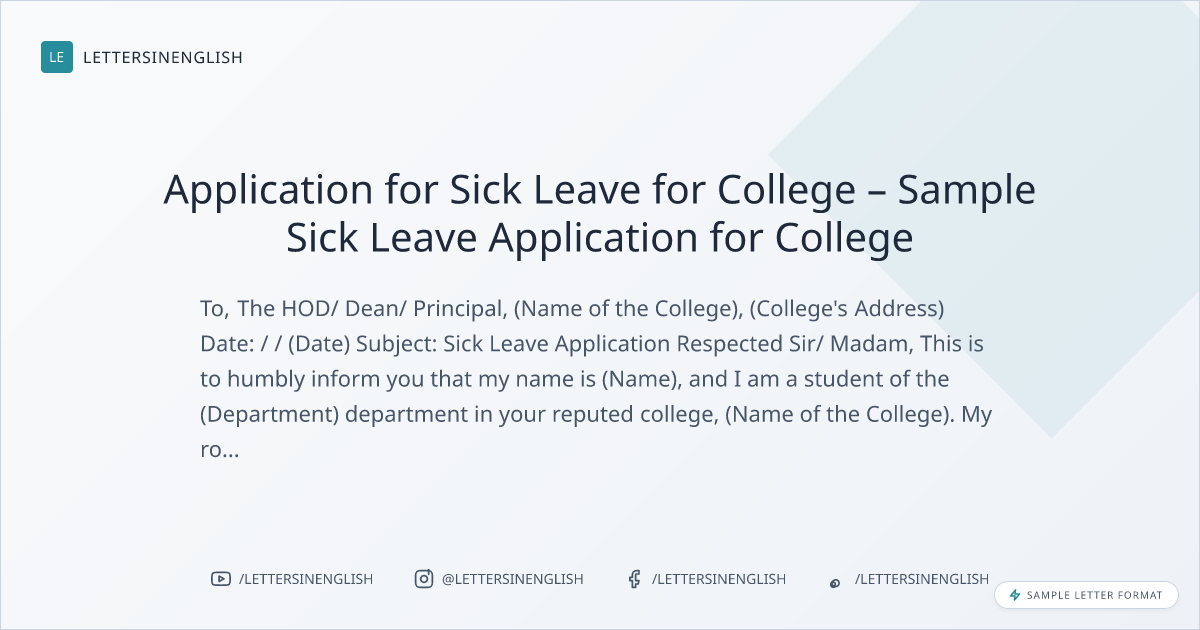Click the Instagram camera icon
1200x630 pixels.
[424, 579]
